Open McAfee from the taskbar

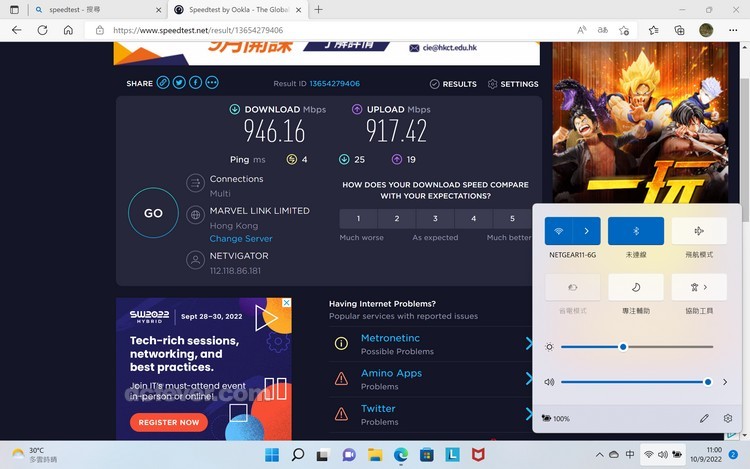click(x=478, y=455)
